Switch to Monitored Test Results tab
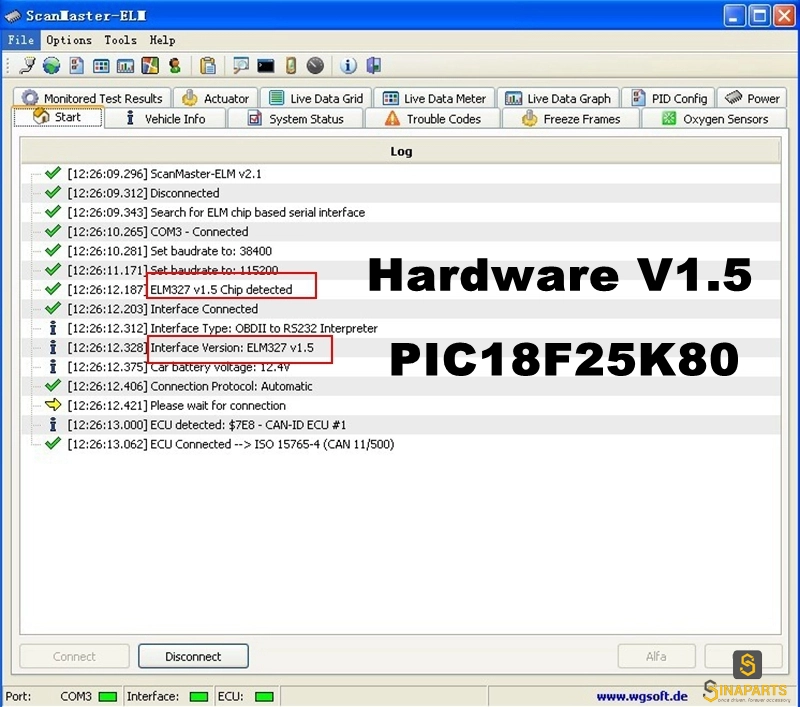Viewport: 800px width, 707px height. 92,98
